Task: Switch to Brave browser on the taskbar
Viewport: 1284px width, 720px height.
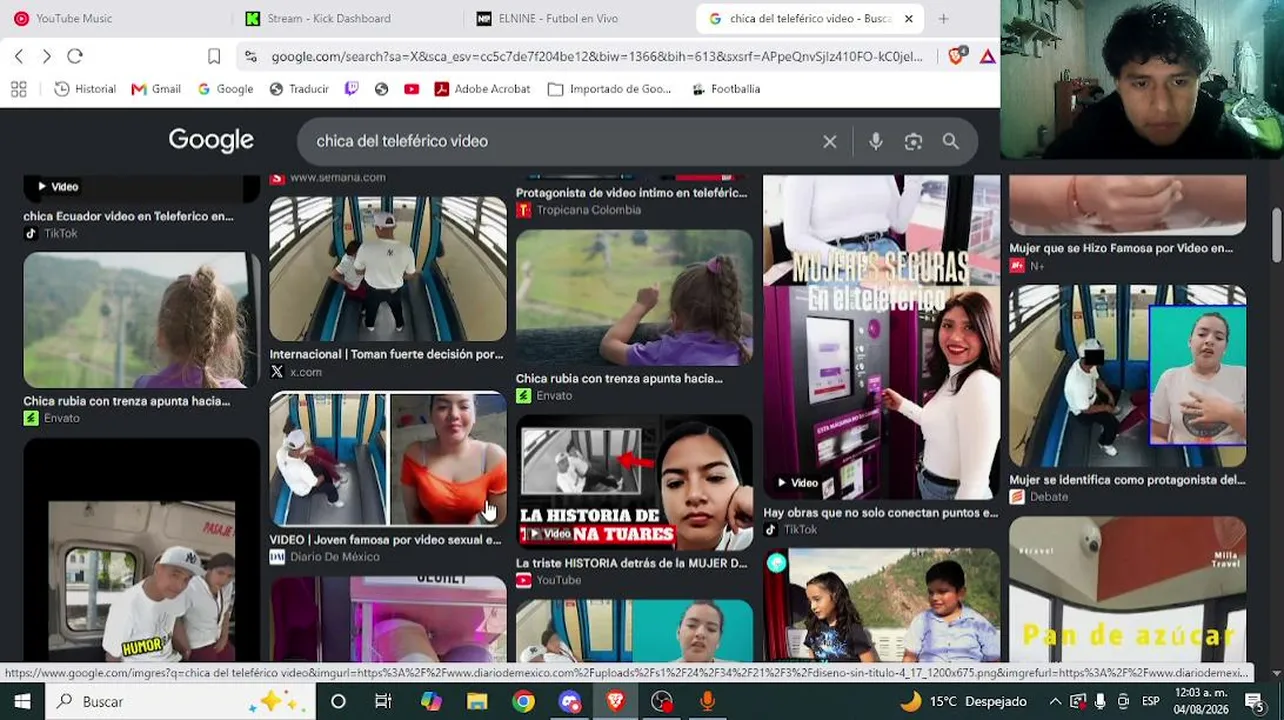Action: tap(615, 701)
